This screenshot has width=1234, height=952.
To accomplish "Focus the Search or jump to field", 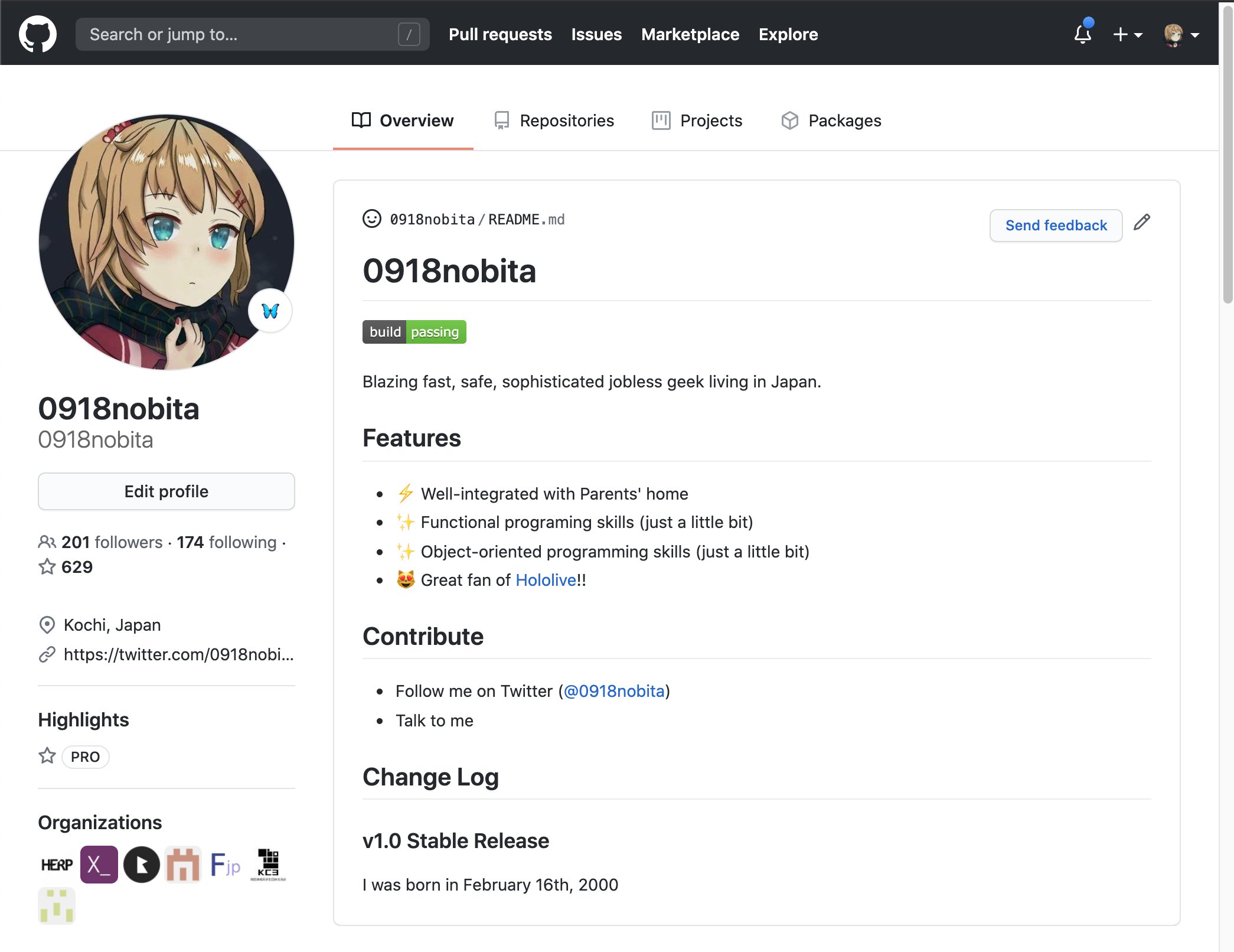I will click(x=253, y=34).
